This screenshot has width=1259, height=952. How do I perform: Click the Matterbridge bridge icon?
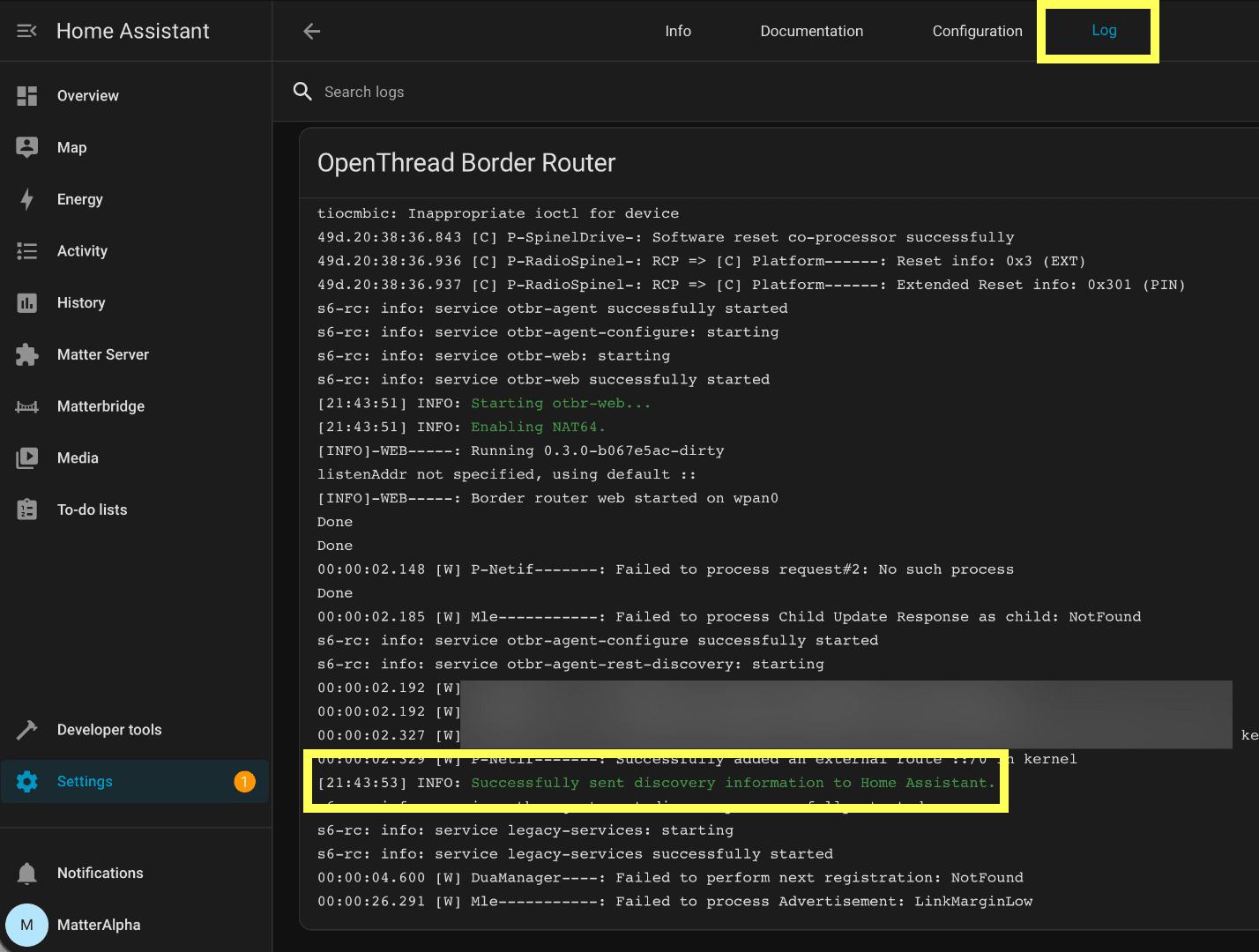26,406
